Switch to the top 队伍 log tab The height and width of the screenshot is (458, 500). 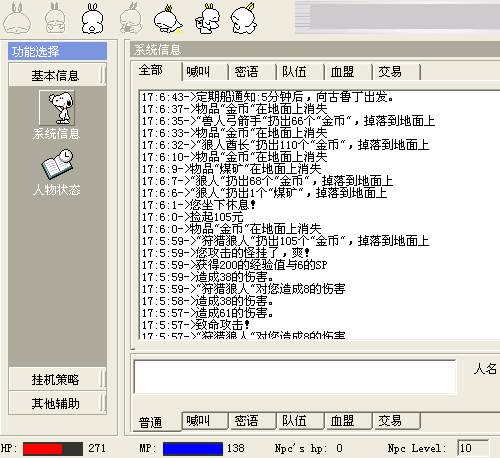pyautogui.click(x=300, y=71)
